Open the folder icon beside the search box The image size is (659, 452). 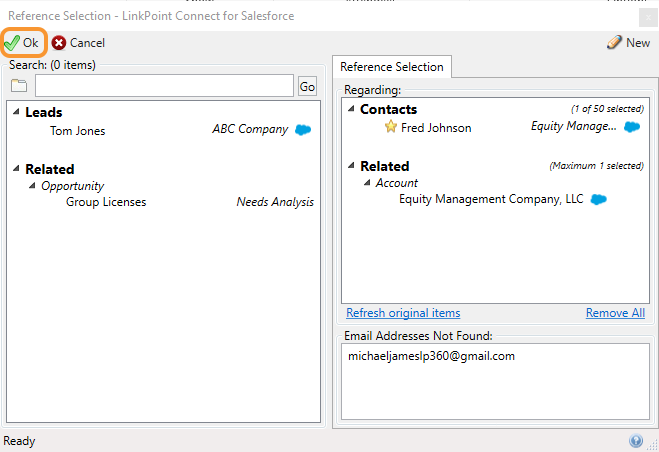click(19, 86)
